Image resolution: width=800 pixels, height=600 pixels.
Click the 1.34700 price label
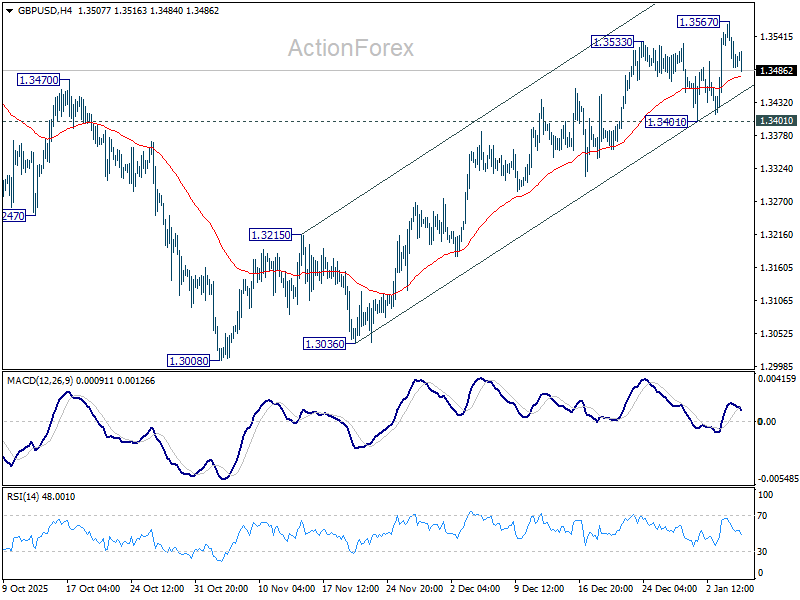[38, 80]
